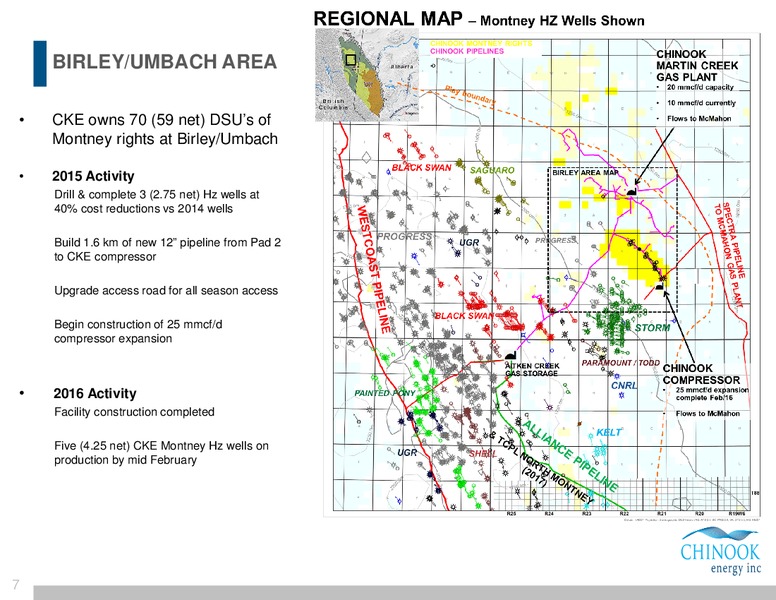Click "Drill & complete 3 (2.75 net)" line

157,201
